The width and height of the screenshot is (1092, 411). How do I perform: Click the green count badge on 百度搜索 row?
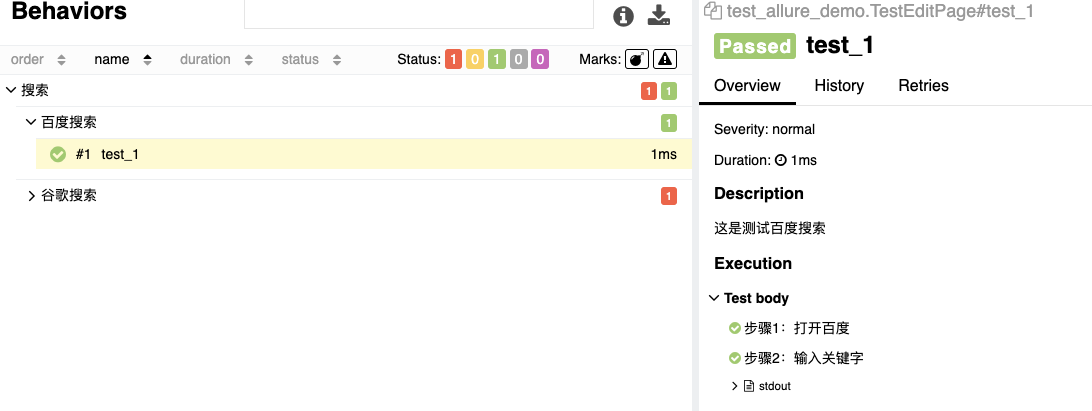(x=669, y=124)
